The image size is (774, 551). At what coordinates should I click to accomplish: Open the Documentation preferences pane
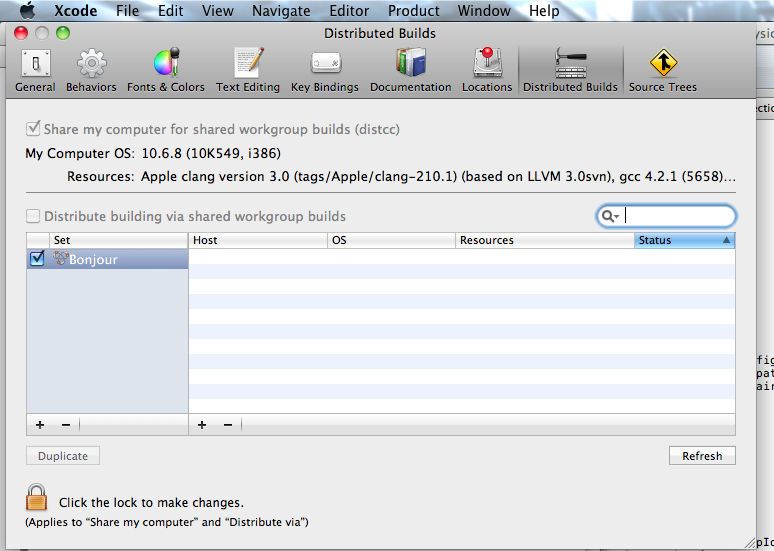[411, 70]
